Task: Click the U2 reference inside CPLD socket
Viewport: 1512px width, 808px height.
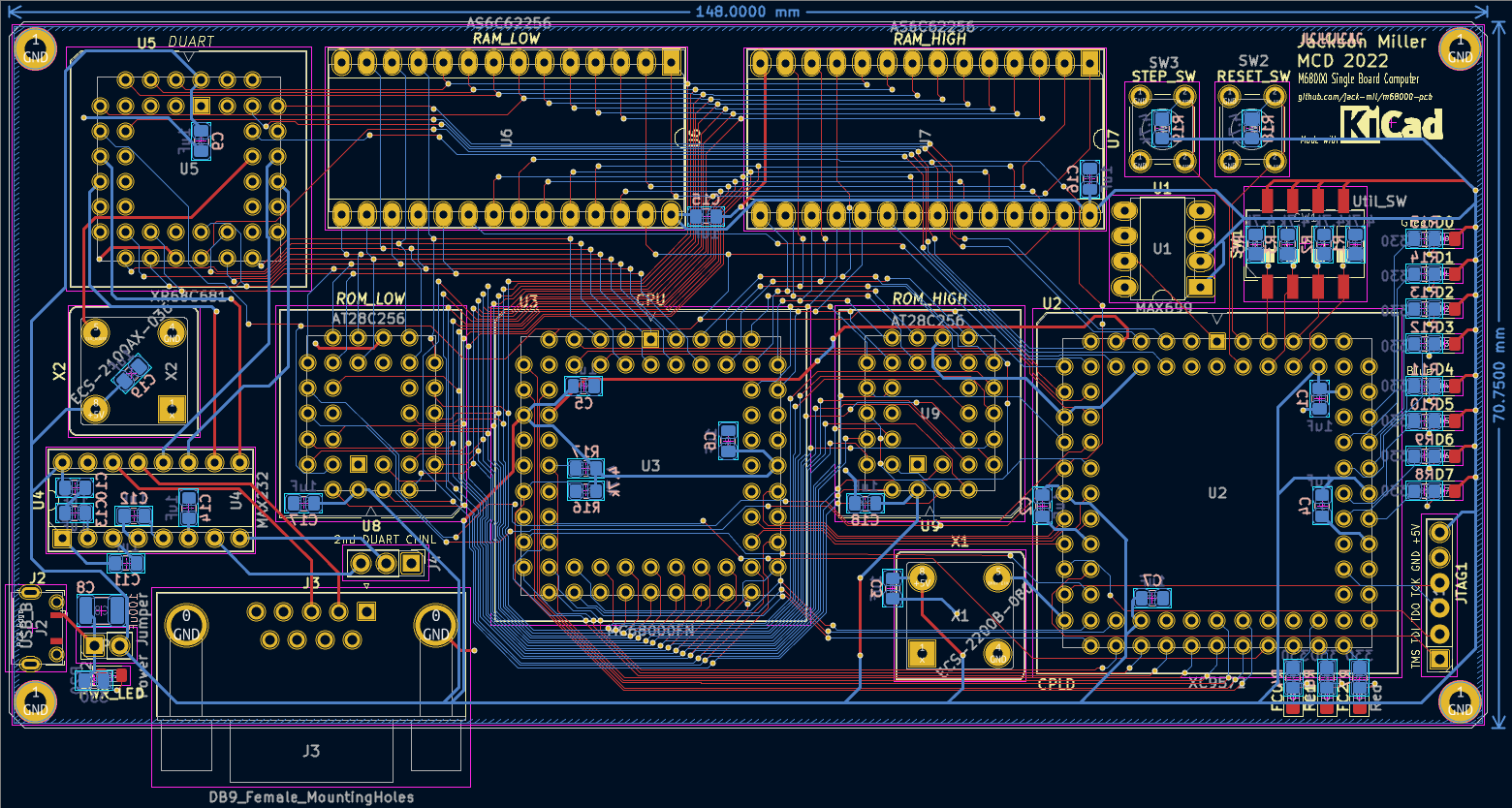Action: (x=1217, y=493)
